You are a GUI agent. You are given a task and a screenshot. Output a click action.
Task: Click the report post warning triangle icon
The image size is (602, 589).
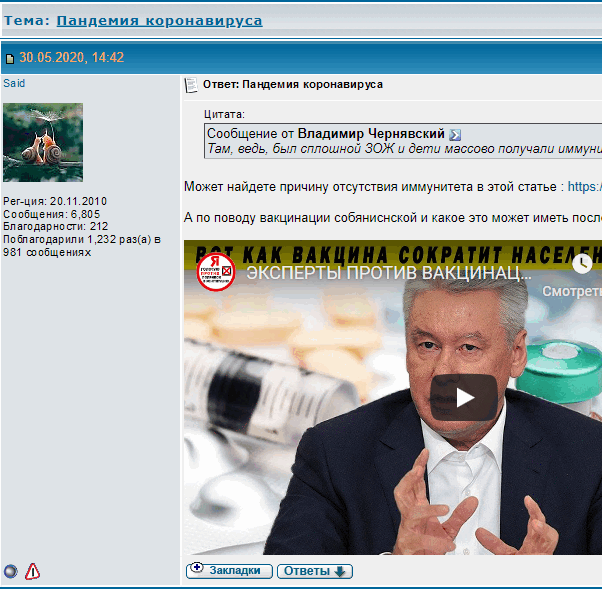tap(33, 572)
